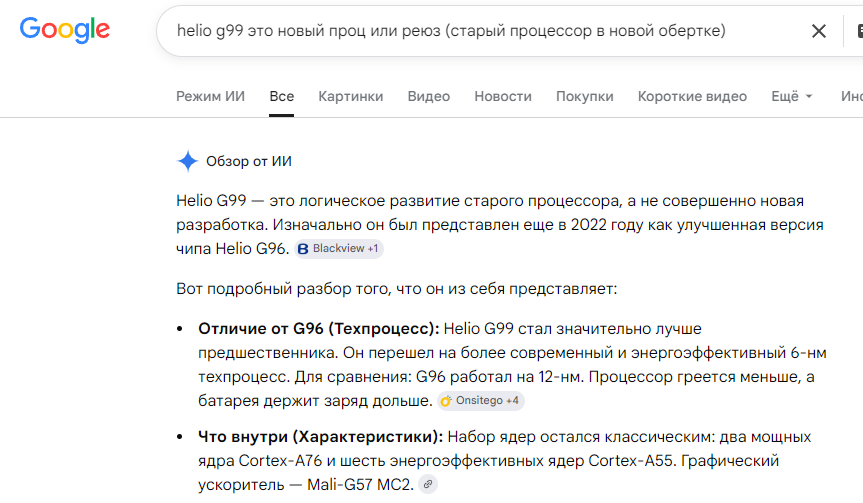The image size is (863, 503).
Task: Open the Blackview +1 source chip
Action: coord(338,249)
